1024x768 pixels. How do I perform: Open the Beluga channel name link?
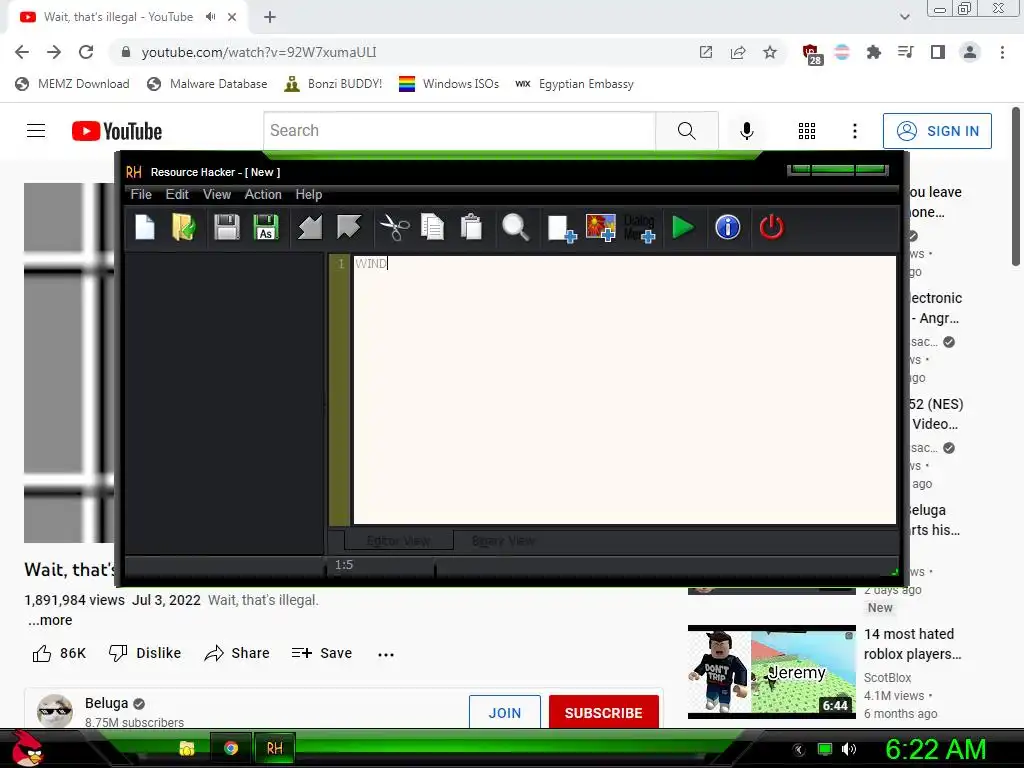click(106, 703)
